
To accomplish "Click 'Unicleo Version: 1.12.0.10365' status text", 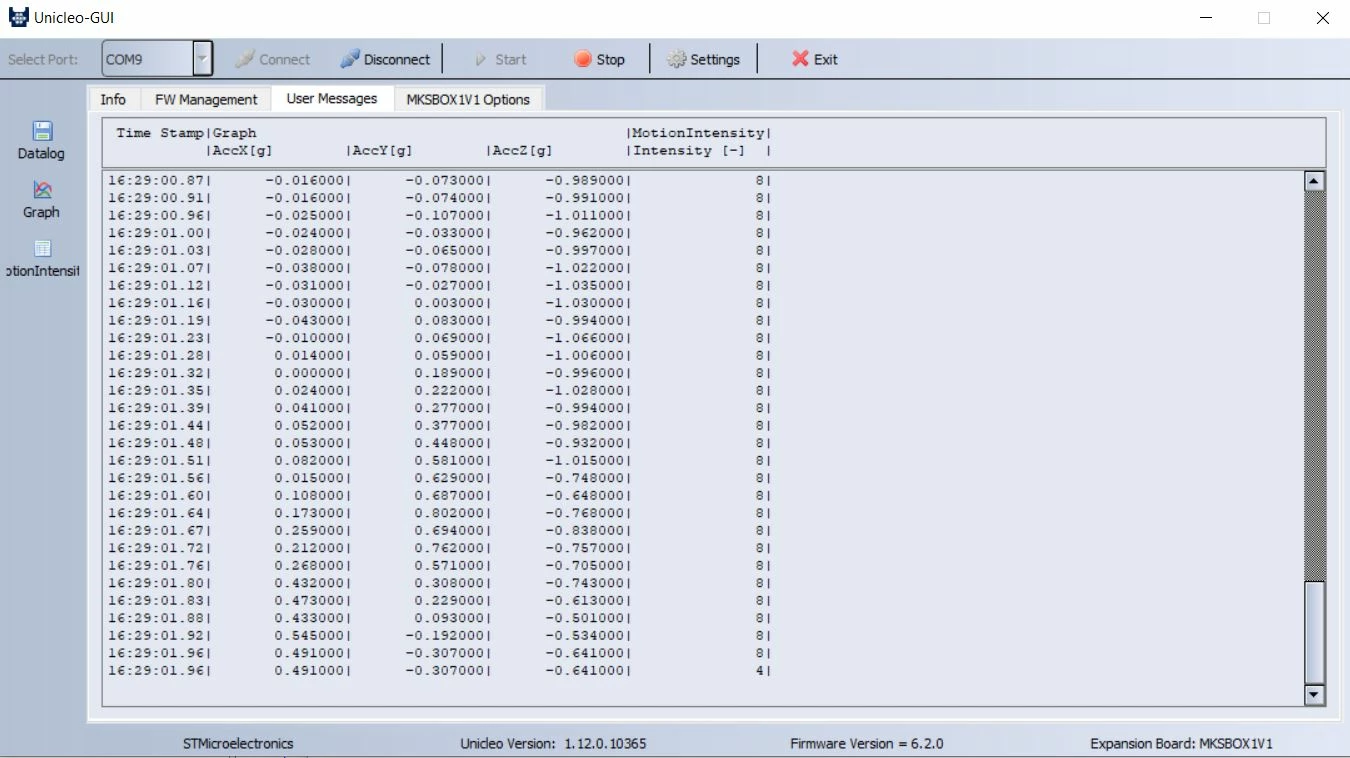I will coord(553,744).
